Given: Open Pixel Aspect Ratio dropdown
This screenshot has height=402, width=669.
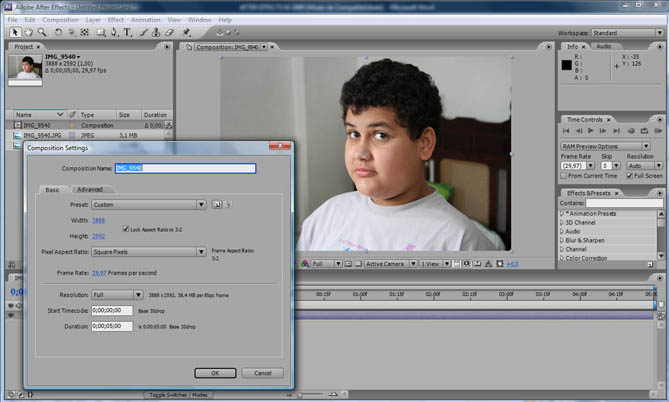Looking at the screenshot, I should click(x=149, y=252).
